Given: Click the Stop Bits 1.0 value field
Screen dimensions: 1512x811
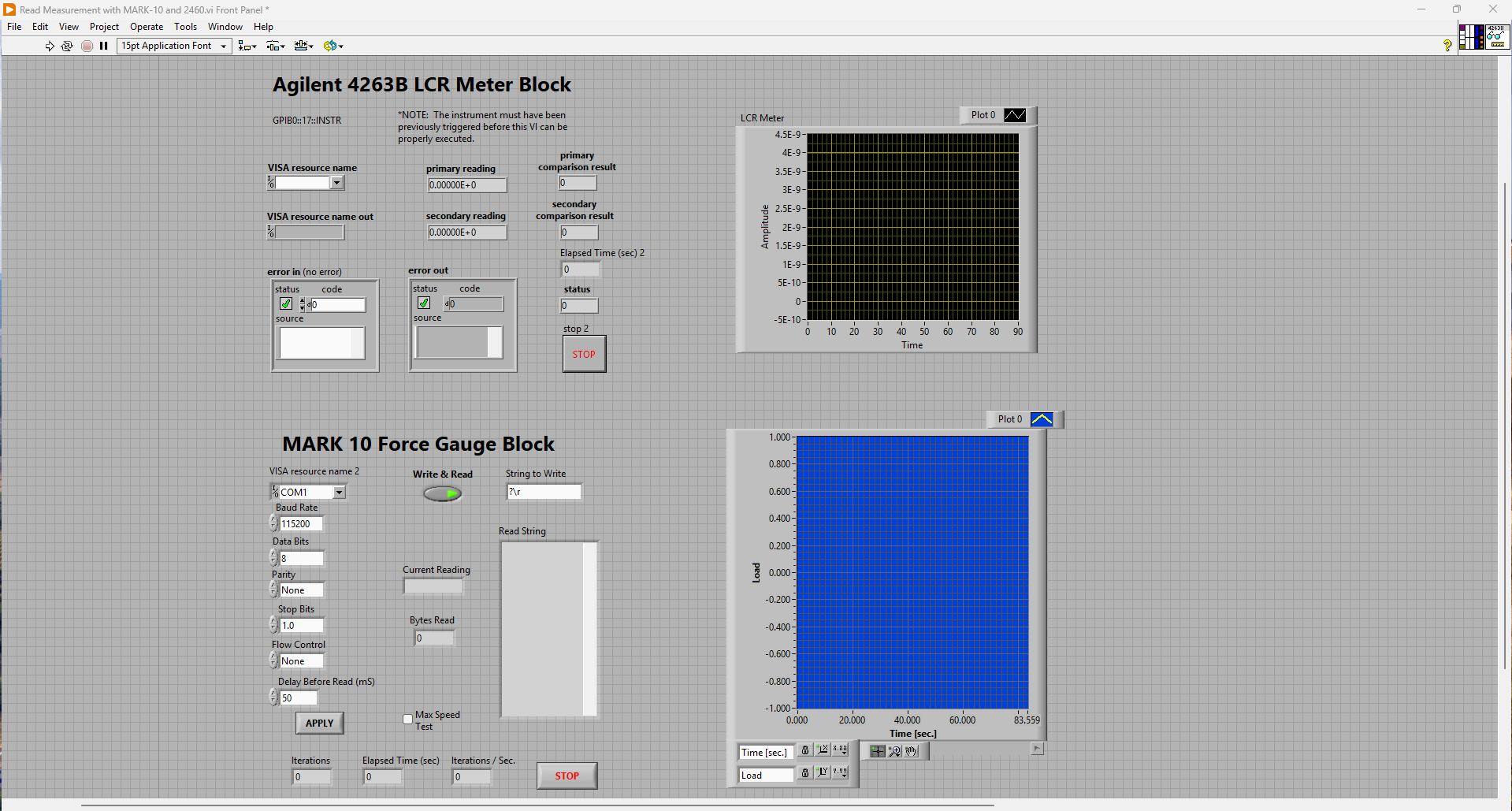Looking at the screenshot, I should click(301, 625).
